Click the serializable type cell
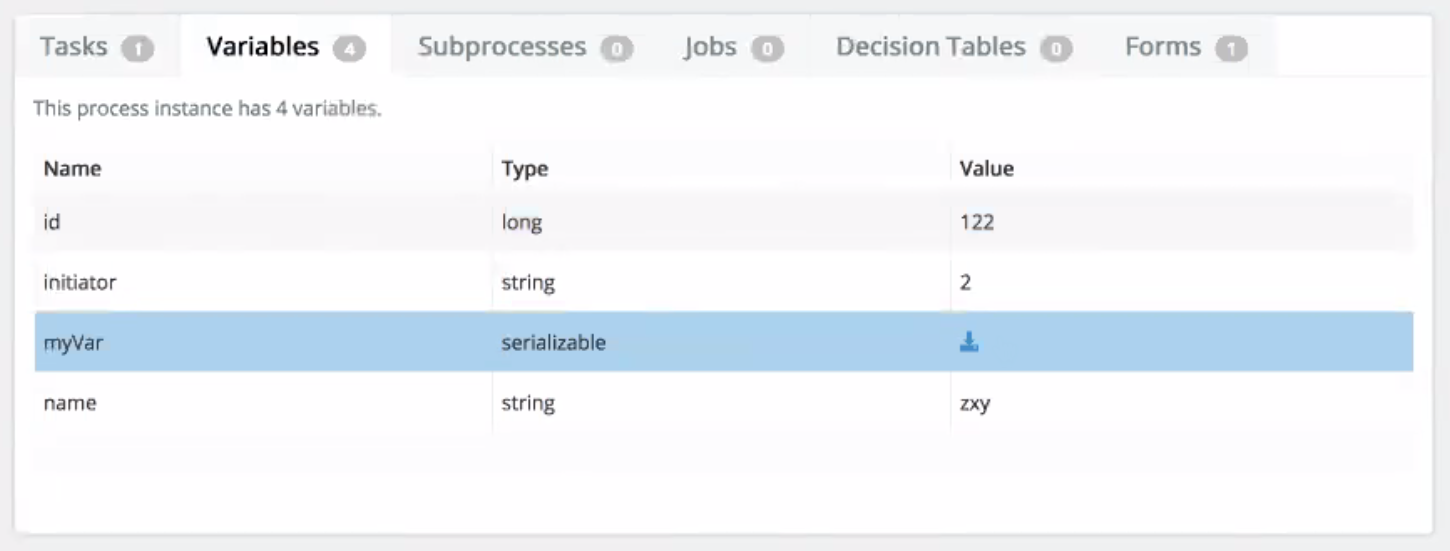 click(x=553, y=343)
